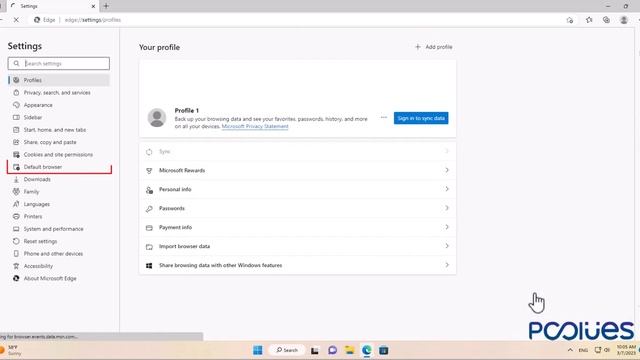Focus the Search settings field

click(x=59, y=64)
